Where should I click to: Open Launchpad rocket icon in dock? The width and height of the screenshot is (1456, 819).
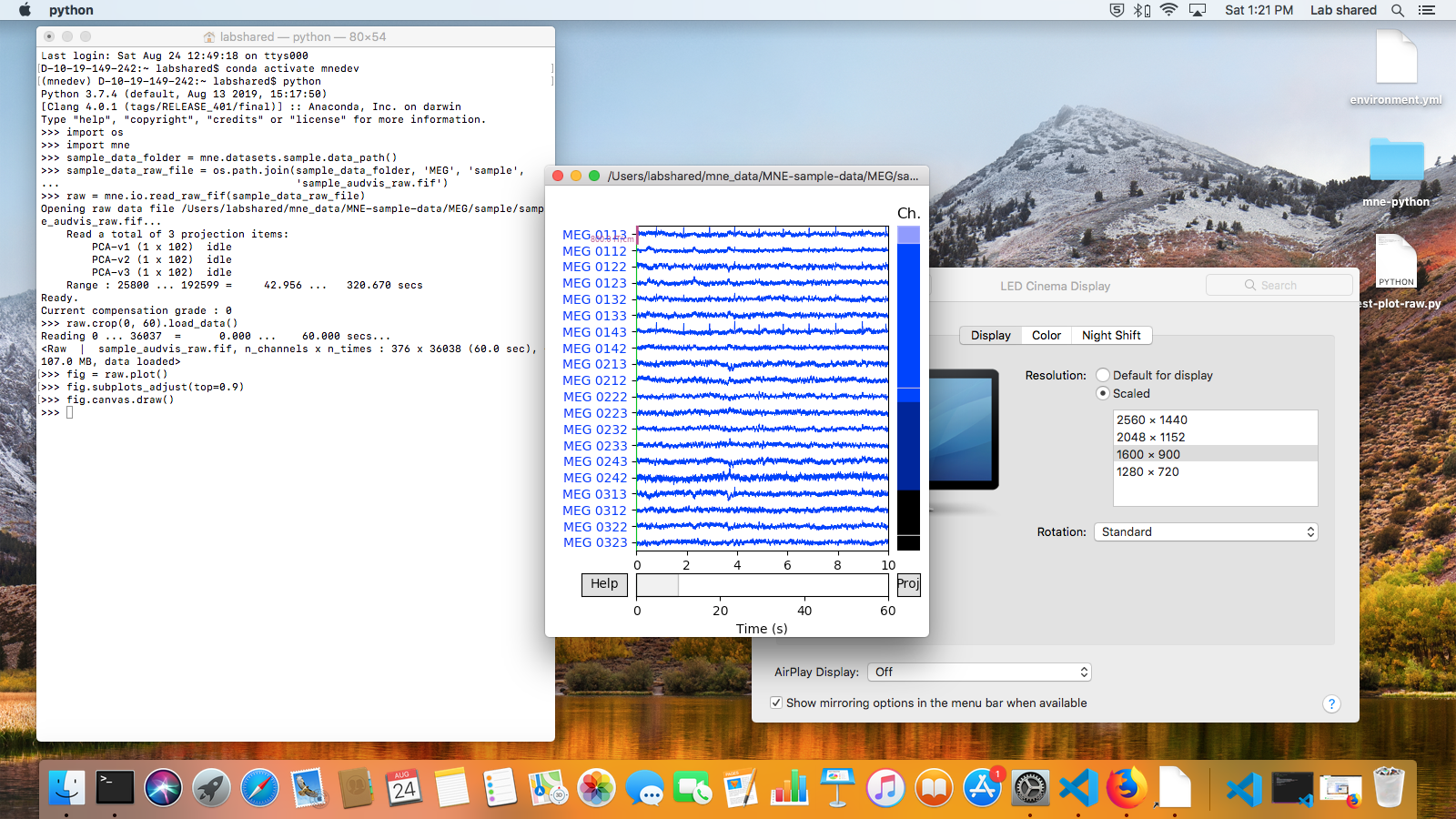pyautogui.click(x=211, y=788)
